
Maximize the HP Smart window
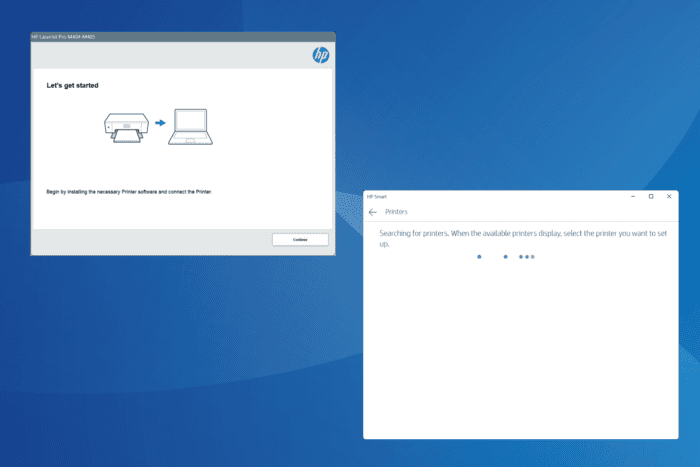[x=651, y=196]
